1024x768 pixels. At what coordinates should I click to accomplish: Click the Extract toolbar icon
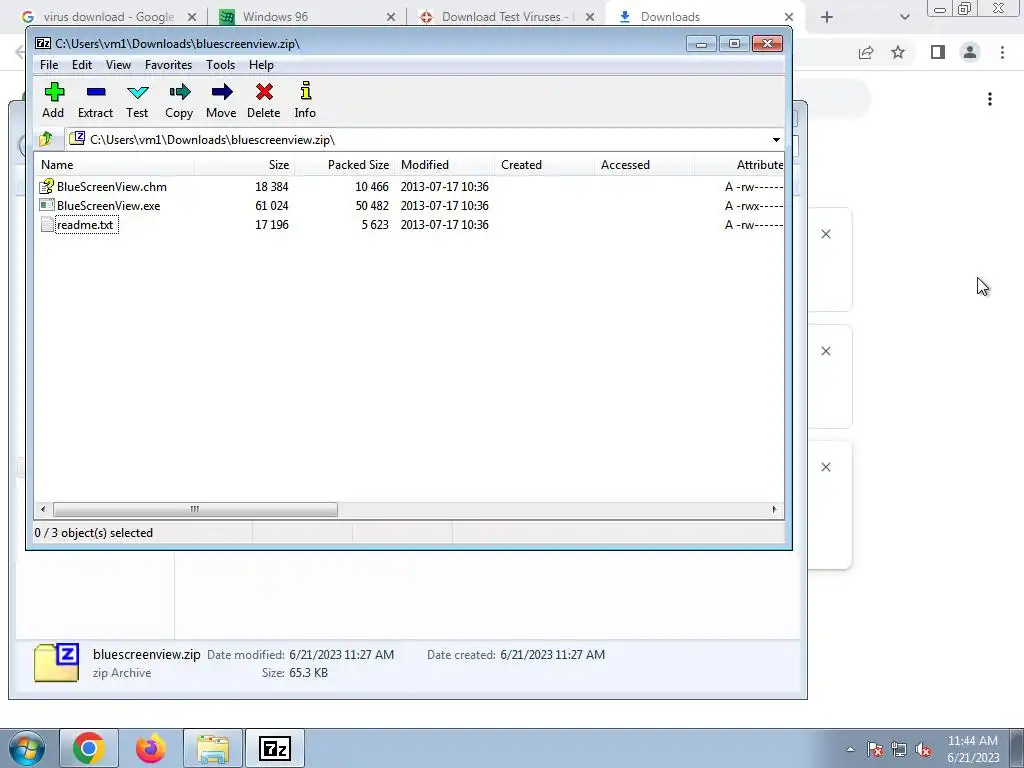95,92
